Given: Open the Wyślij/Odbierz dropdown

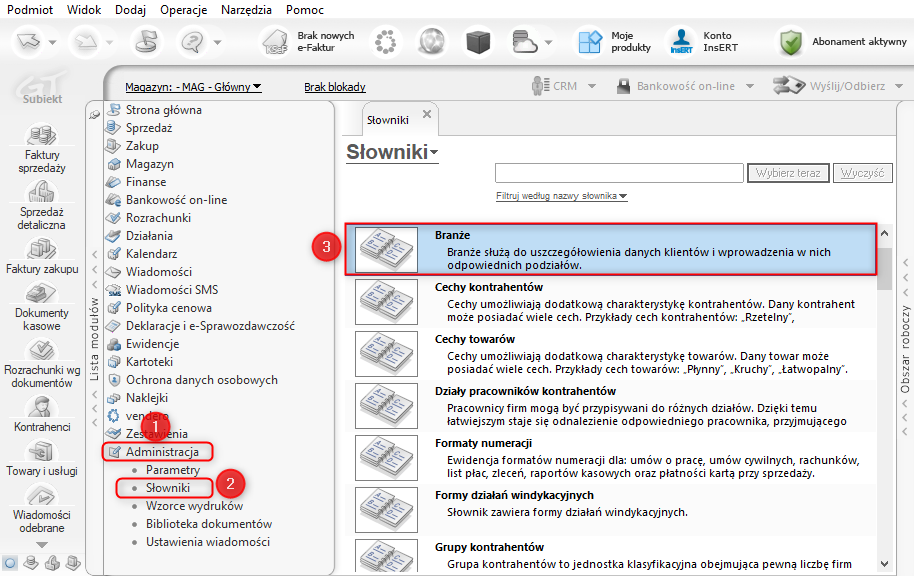Looking at the screenshot, I should click(x=837, y=86).
